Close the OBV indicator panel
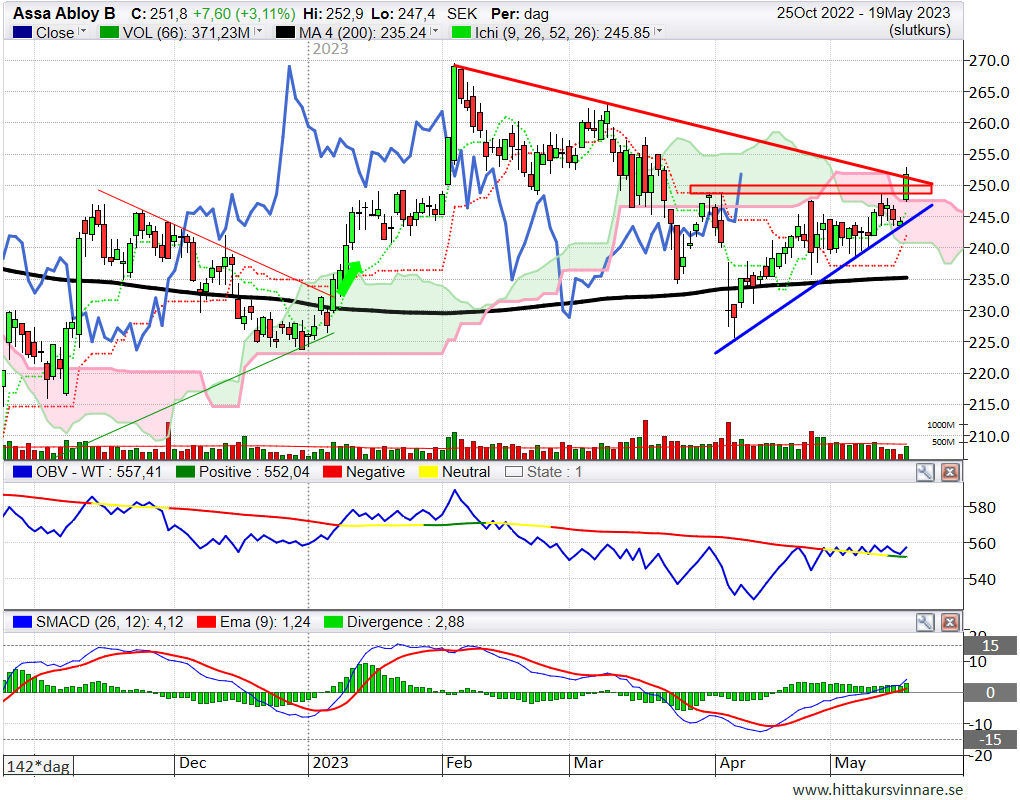The height and width of the screenshot is (800, 1020). (949, 472)
